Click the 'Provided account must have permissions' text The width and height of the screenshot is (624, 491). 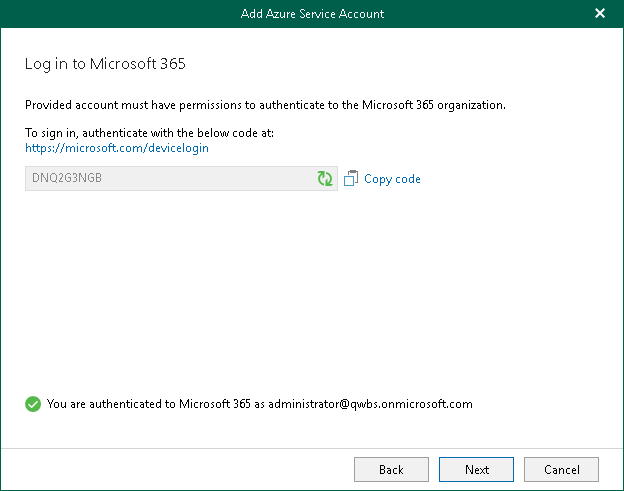(265, 105)
